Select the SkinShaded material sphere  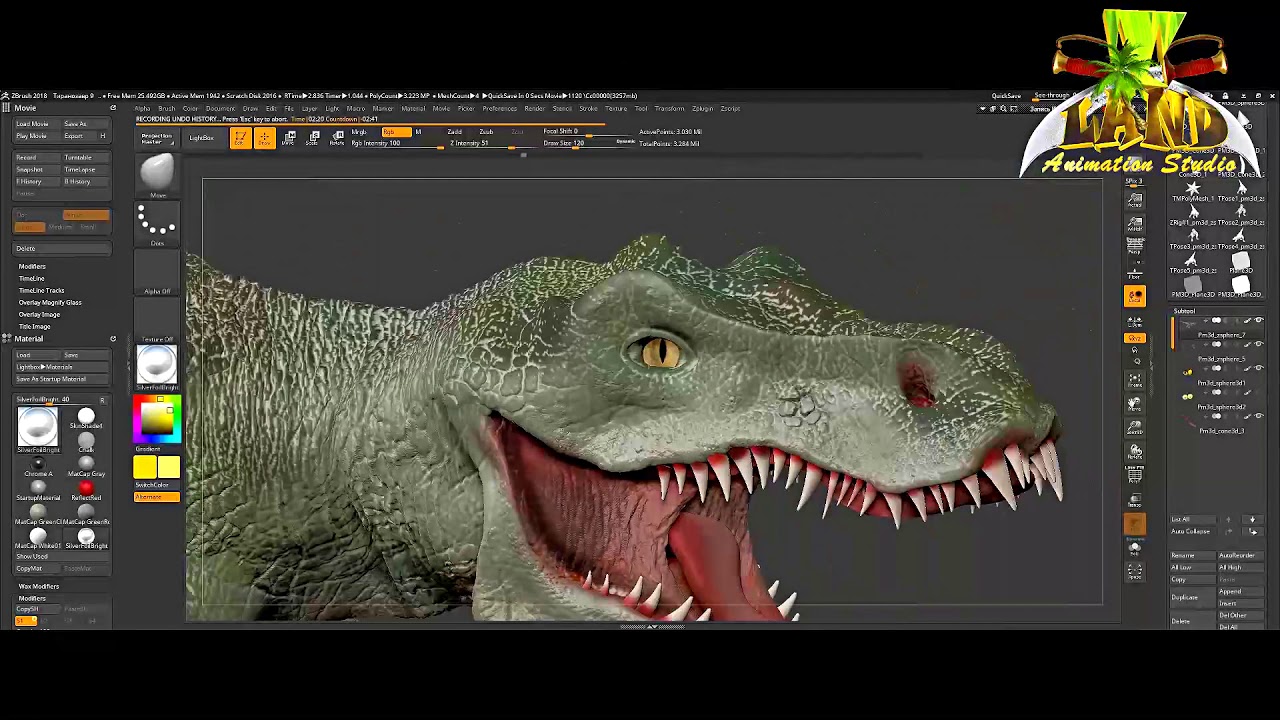coord(86,419)
